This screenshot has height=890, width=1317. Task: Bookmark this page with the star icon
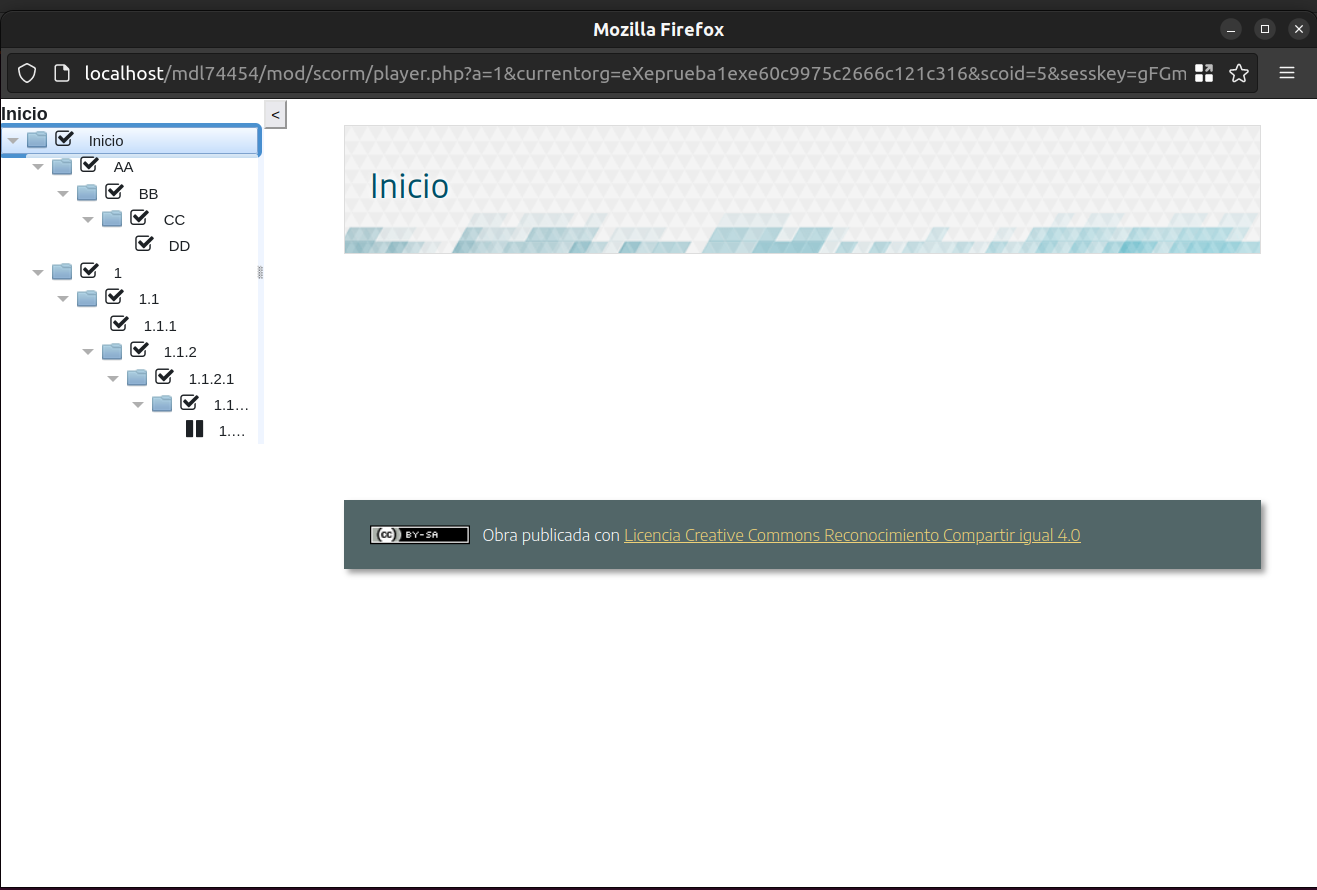coord(1239,73)
